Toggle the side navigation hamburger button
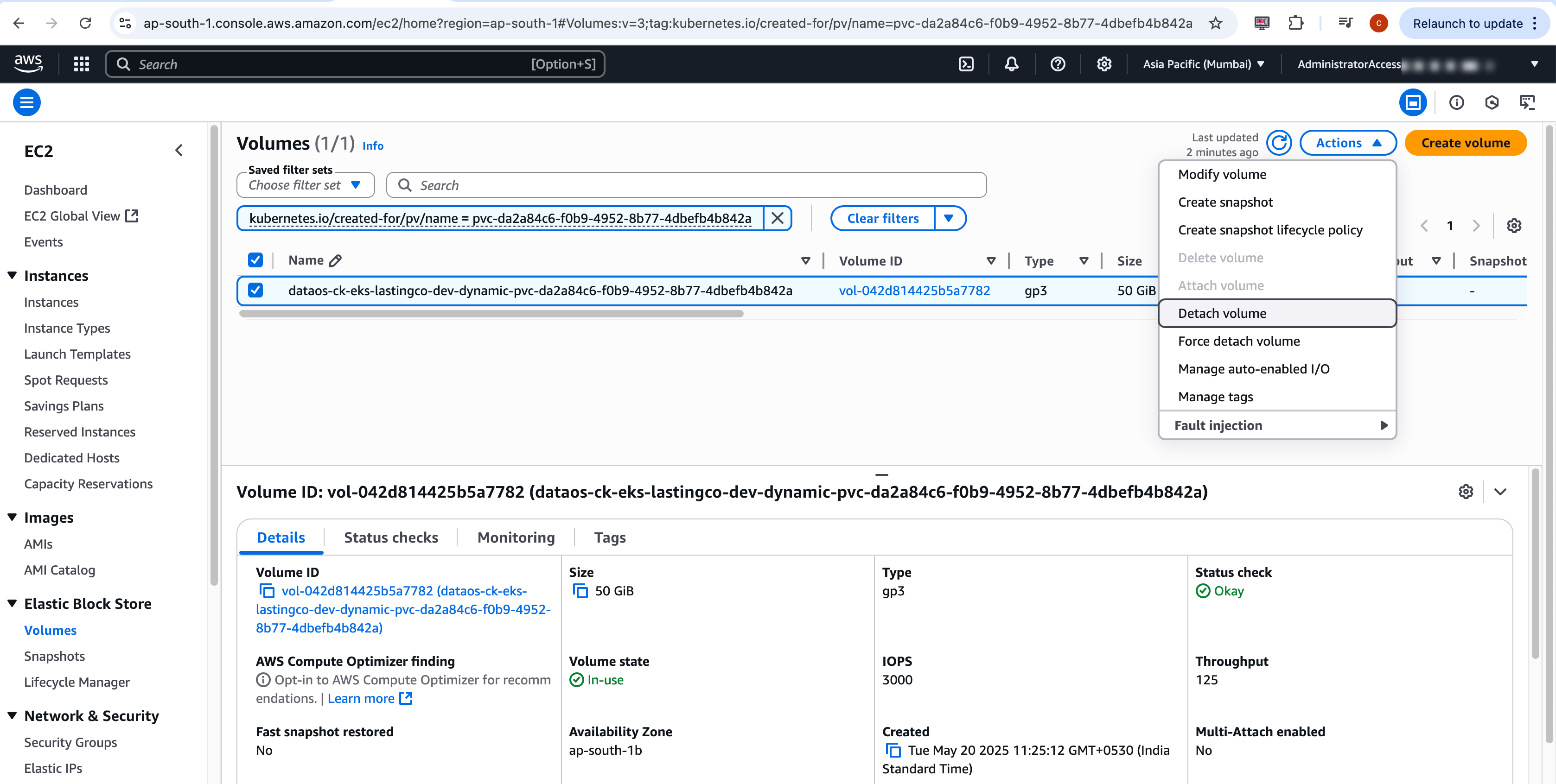Viewport: 1556px width, 784px height. tap(26, 102)
